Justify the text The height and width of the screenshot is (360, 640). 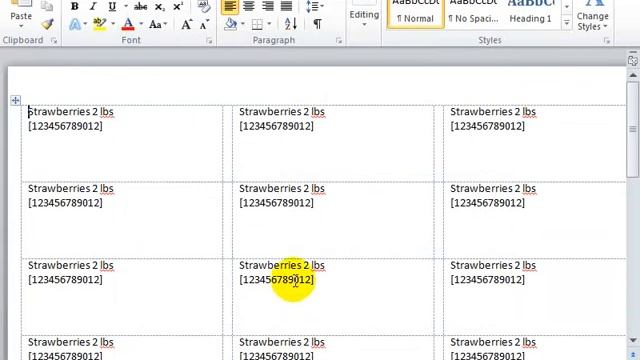(x=287, y=6)
